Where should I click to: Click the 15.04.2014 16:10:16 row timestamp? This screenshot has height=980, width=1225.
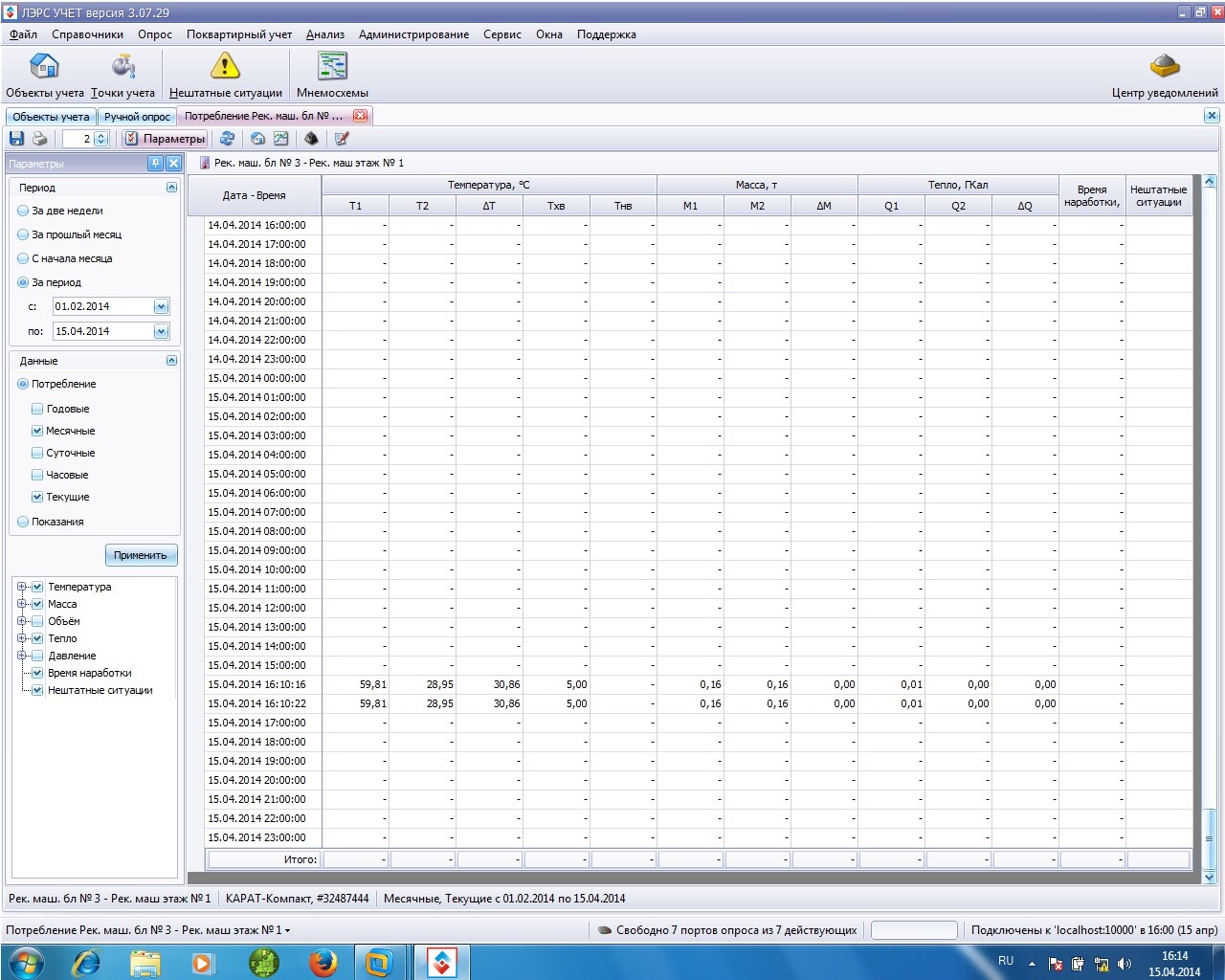click(256, 684)
